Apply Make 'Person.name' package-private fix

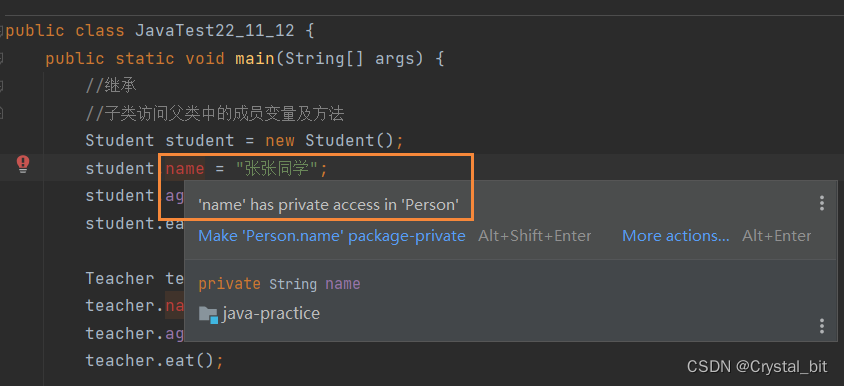pyautogui.click(x=332, y=236)
